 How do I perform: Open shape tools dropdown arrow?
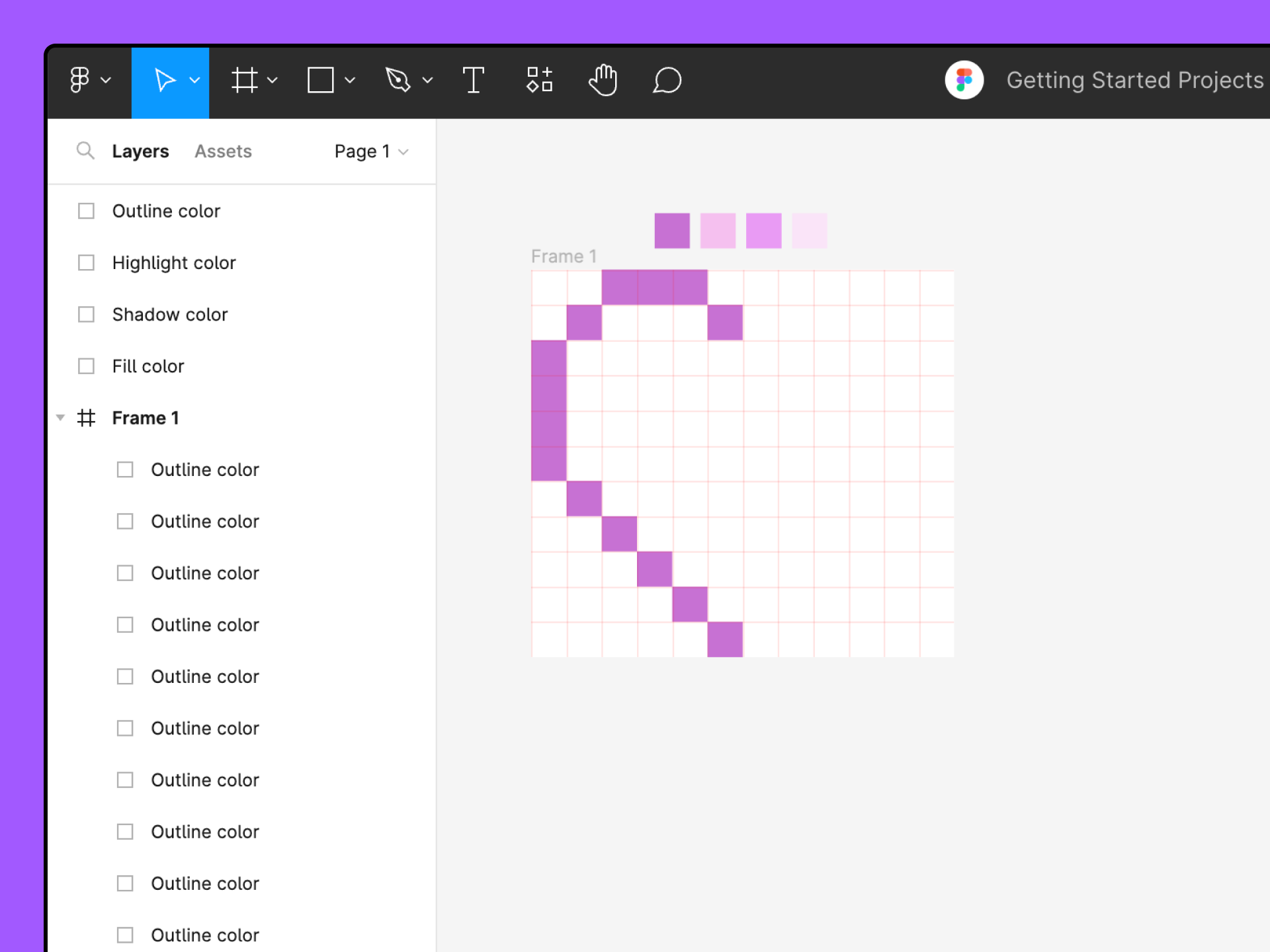pos(350,81)
